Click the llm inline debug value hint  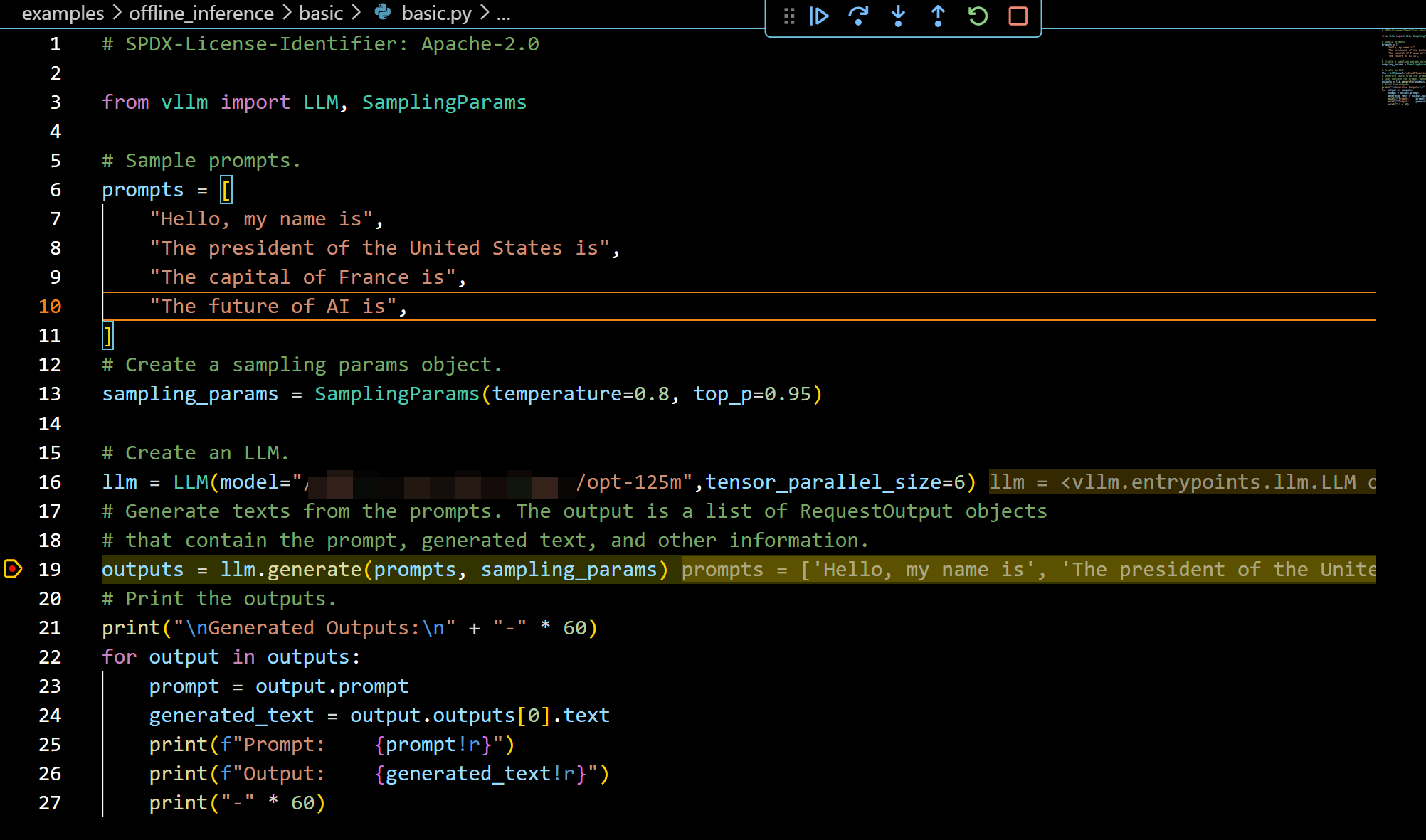tap(1181, 482)
